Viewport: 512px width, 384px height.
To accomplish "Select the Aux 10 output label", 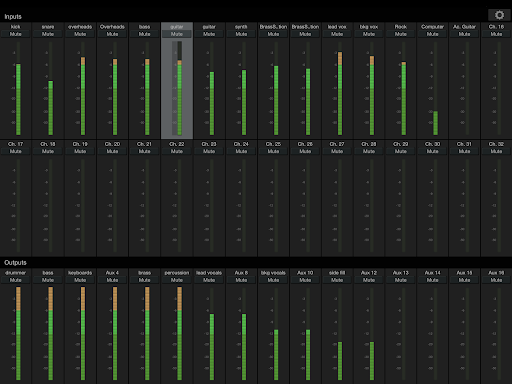I will [305, 273].
